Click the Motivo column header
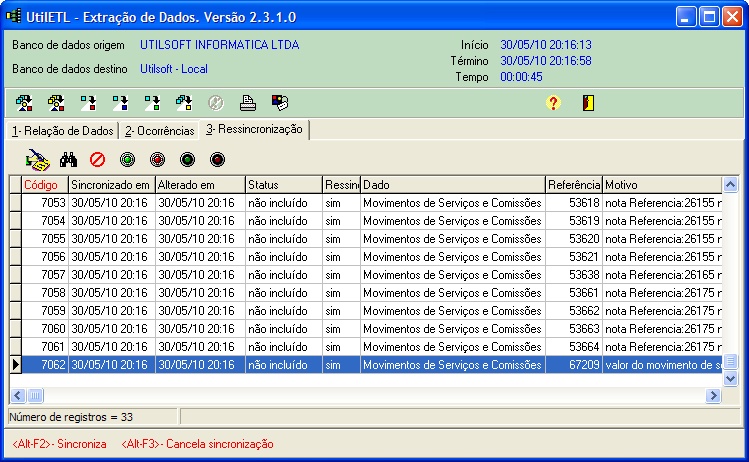 (663, 185)
